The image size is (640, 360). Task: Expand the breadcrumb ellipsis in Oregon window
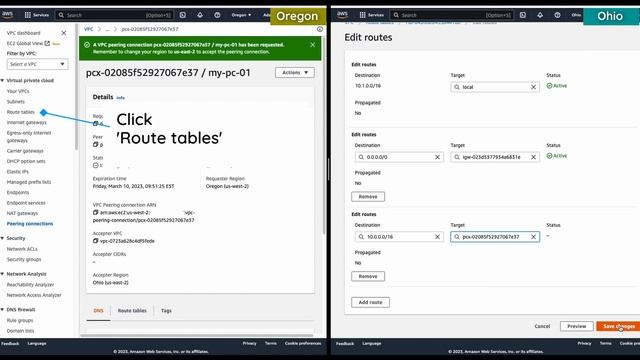[x=107, y=29]
